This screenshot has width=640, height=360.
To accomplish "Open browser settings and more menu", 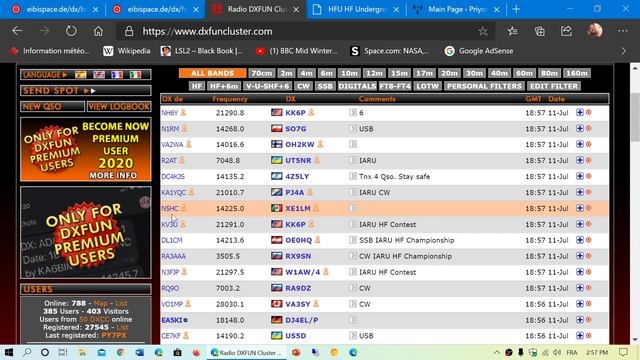I will coord(622,31).
